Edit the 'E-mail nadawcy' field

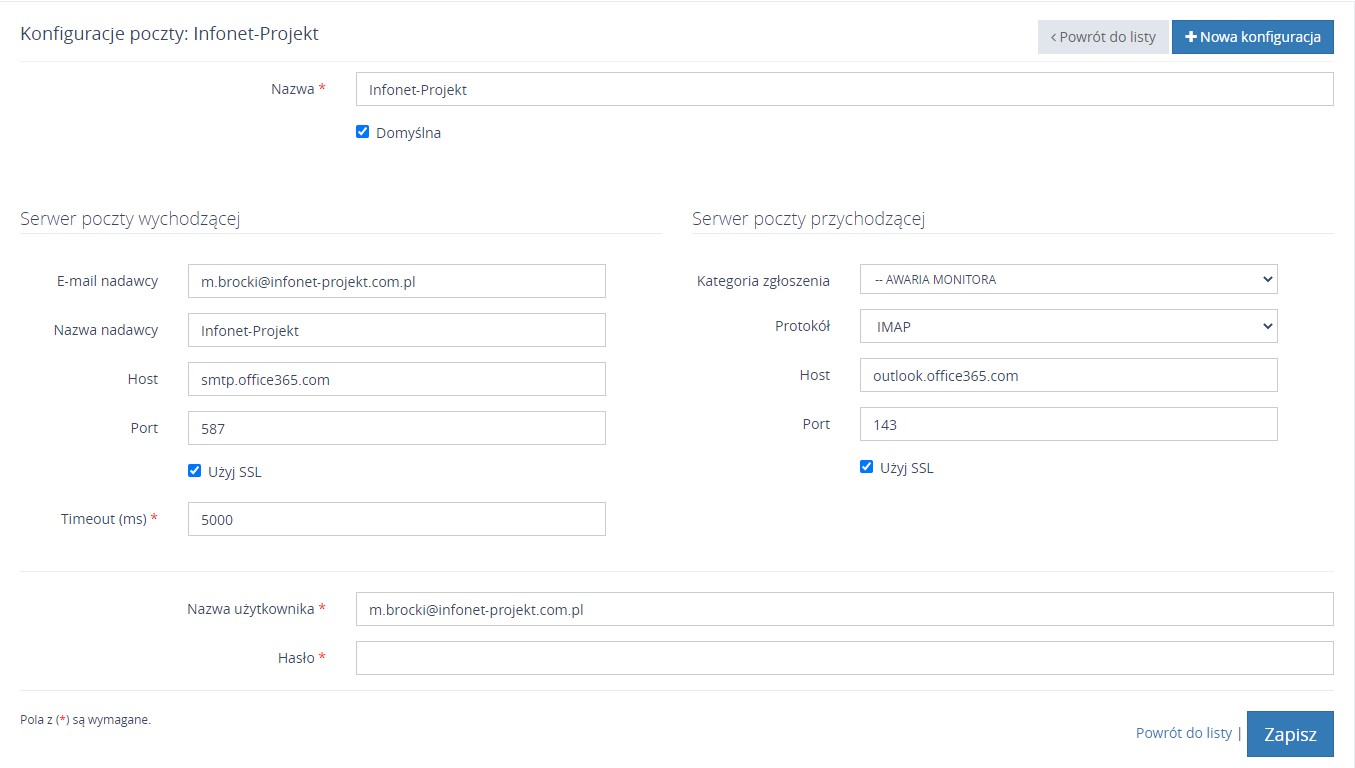(x=397, y=281)
